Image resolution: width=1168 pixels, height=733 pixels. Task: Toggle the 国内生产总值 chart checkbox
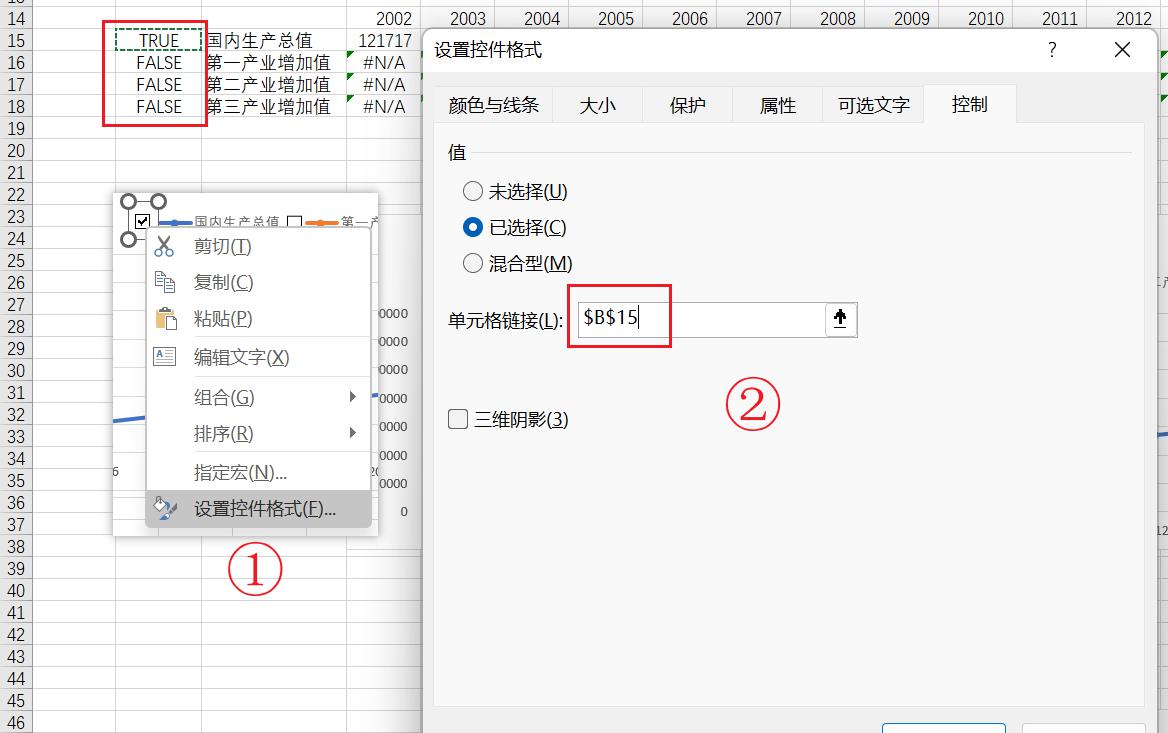(x=142, y=221)
